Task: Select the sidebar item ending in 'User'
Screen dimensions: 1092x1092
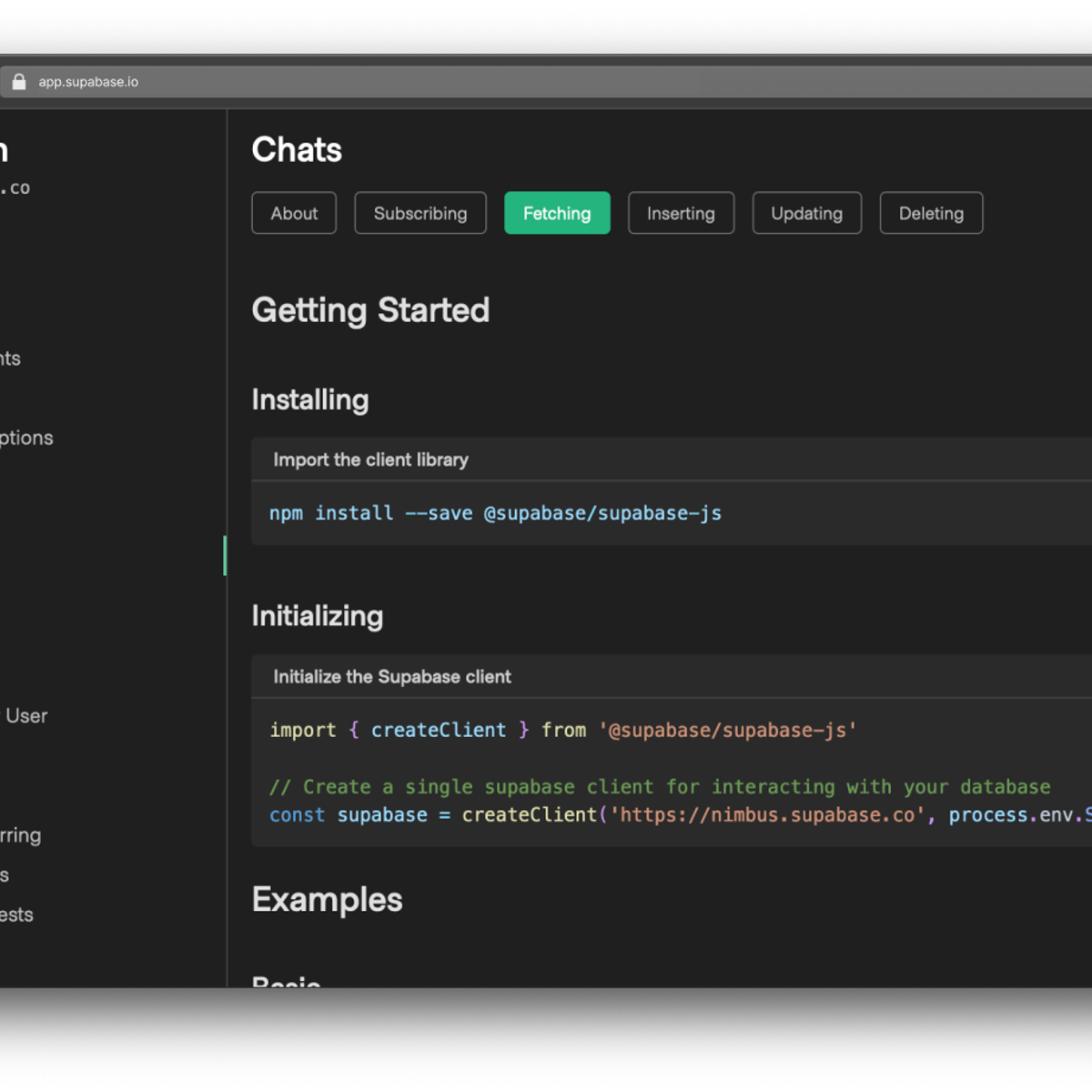Action: click(26, 716)
